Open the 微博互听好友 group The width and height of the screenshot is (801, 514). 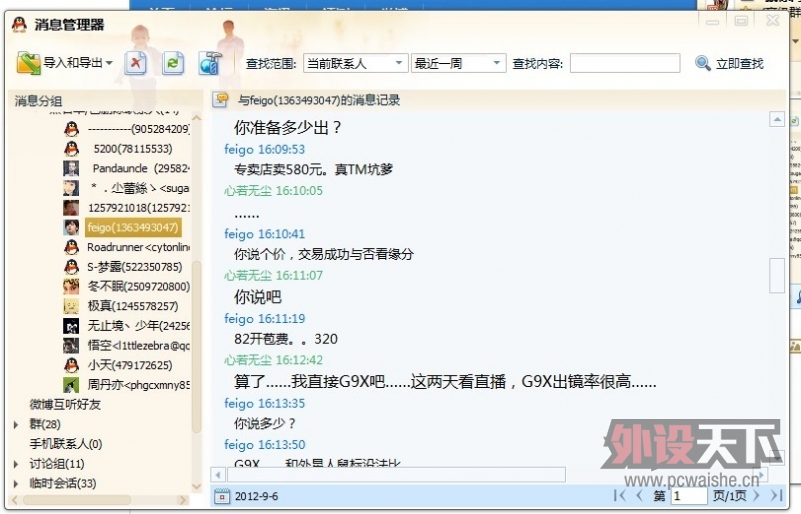65,405
